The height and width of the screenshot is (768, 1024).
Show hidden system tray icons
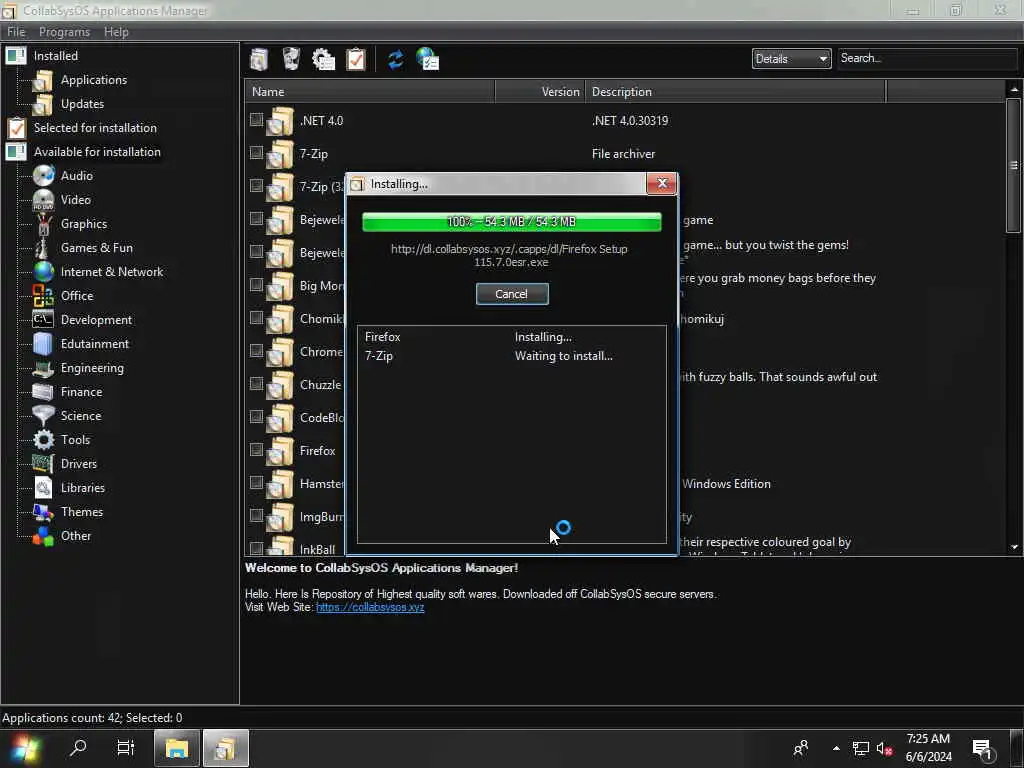(836, 748)
